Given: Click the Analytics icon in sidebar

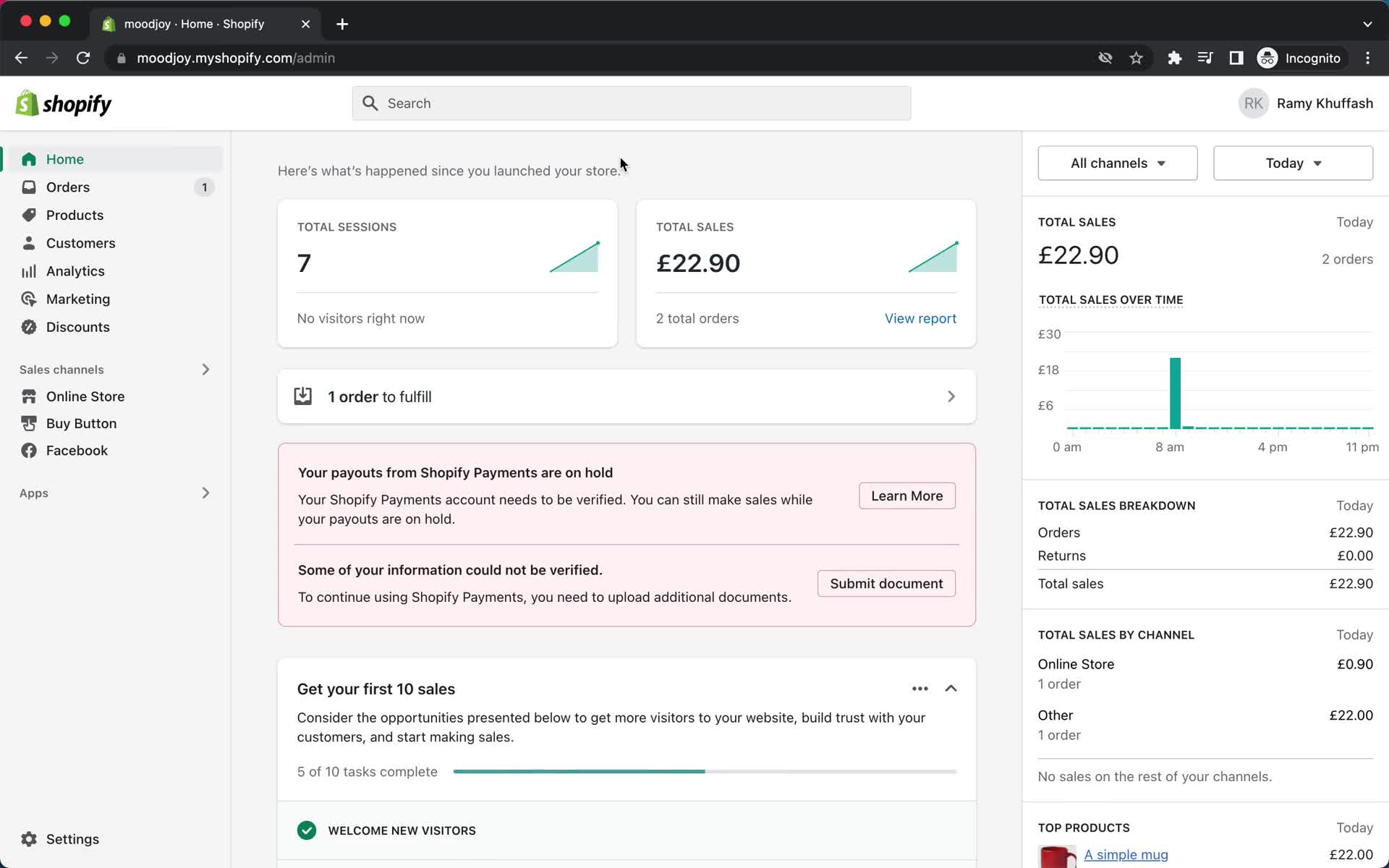Looking at the screenshot, I should 28,271.
